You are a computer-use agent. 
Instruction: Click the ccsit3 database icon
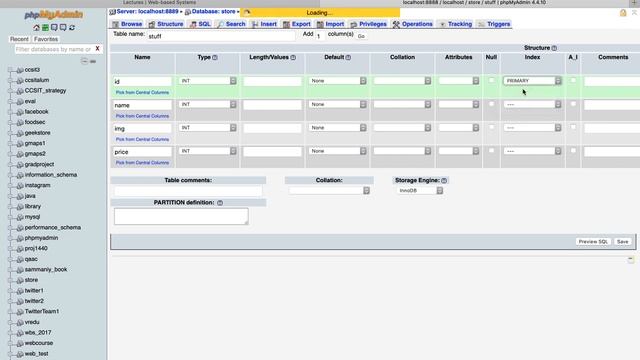(20, 70)
